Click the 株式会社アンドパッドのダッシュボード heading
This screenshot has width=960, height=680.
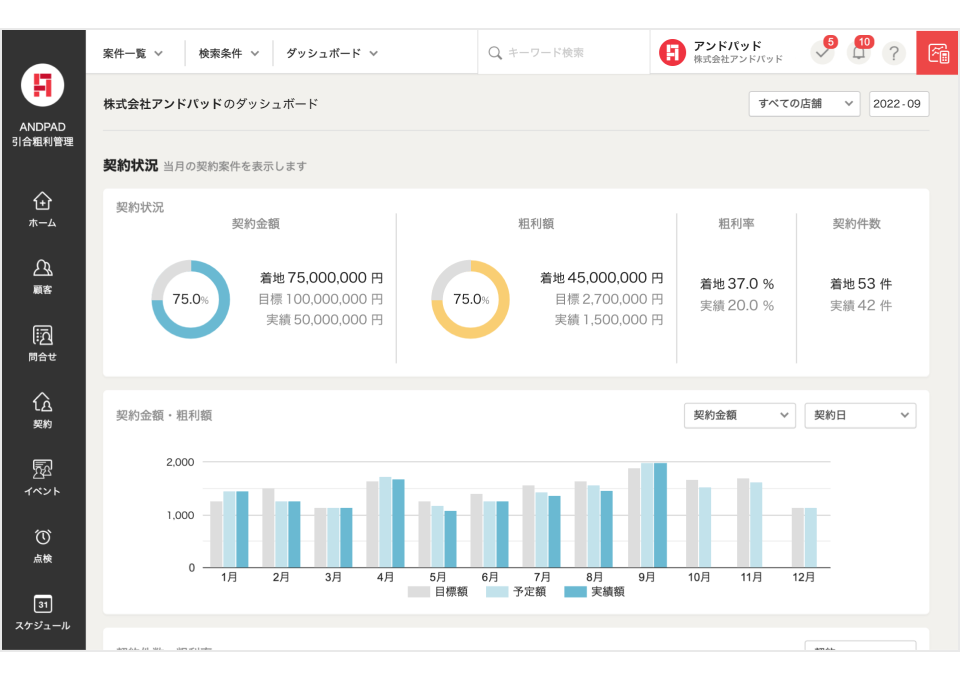tap(211, 104)
